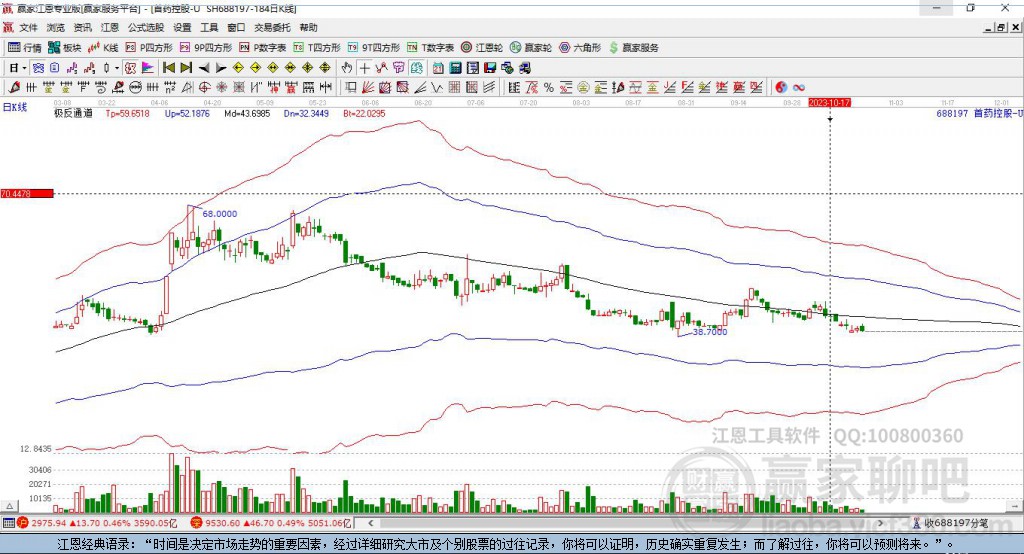Click the black left-pointing triangle
Viewport: 1024px width, 554px height.
[x=204, y=68]
